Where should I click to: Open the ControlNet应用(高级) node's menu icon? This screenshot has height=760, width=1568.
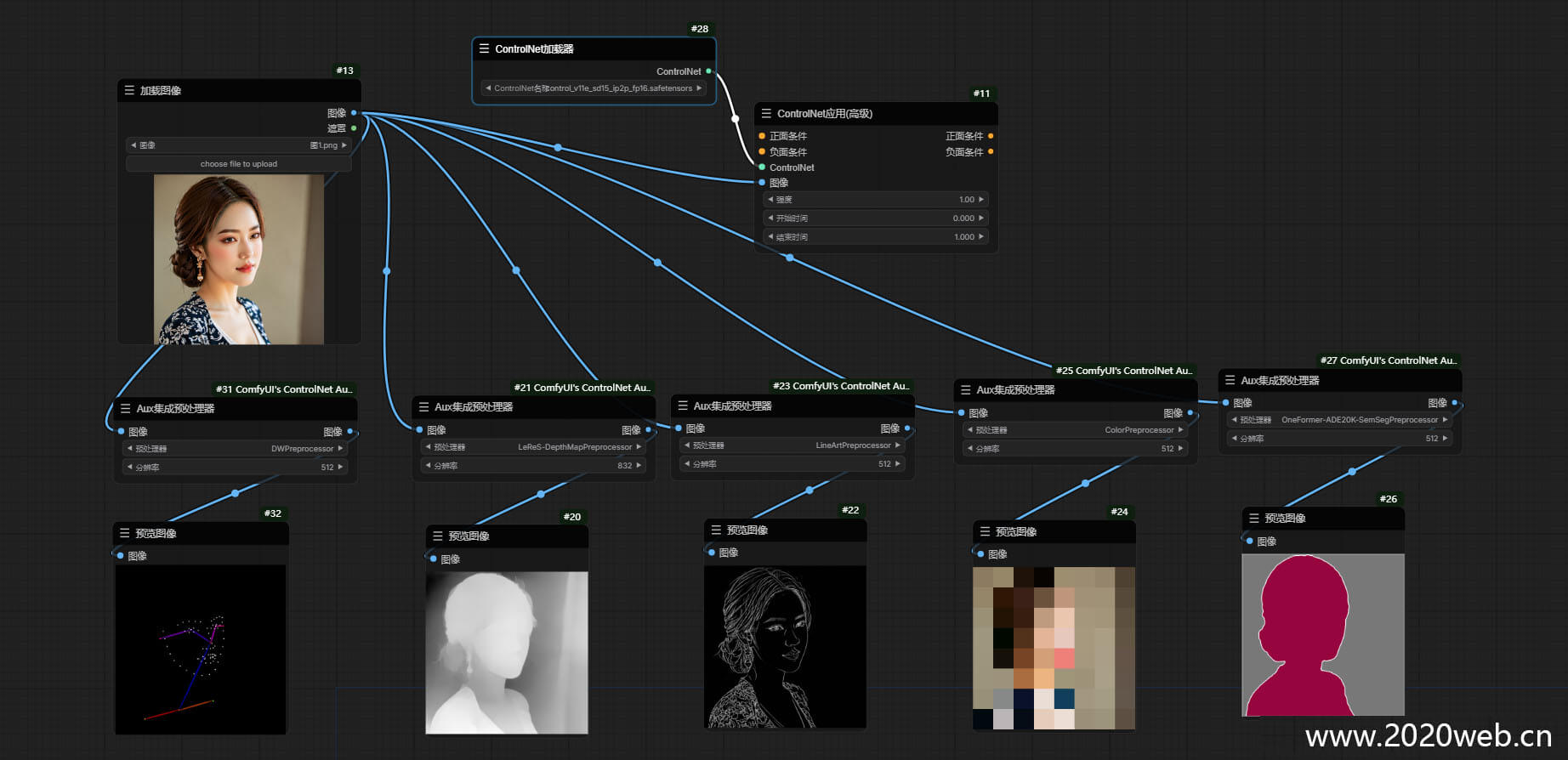click(766, 113)
